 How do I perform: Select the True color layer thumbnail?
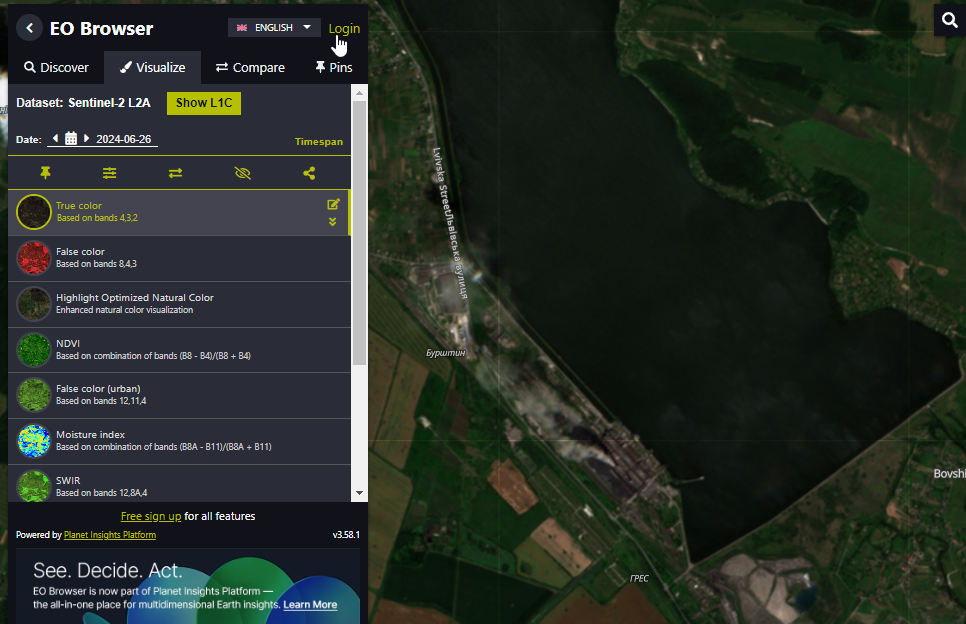click(x=34, y=212)
